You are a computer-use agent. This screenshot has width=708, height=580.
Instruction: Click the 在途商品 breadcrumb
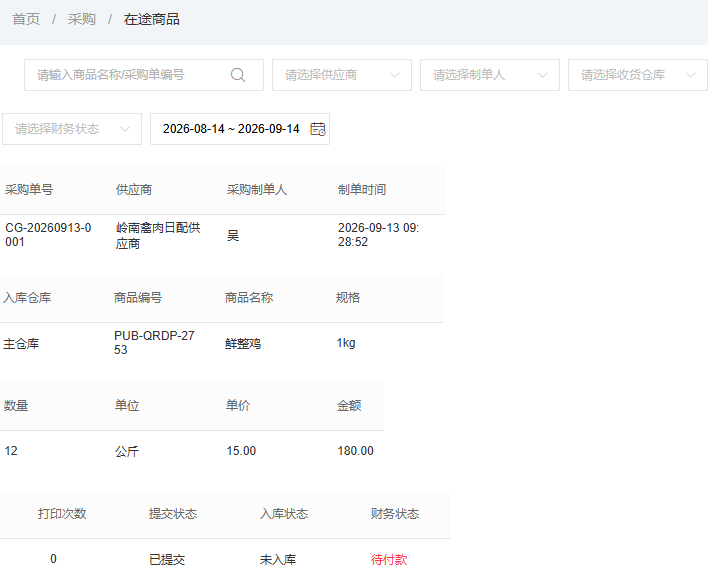pos(152,19)
